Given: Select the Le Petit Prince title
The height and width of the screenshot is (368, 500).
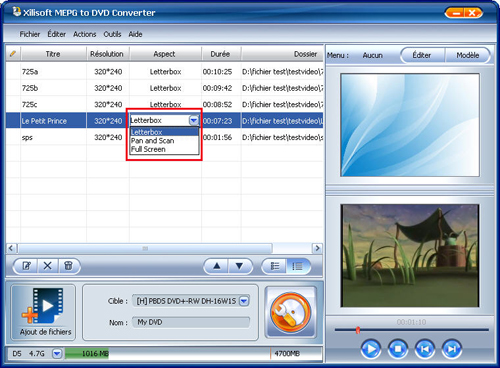Looking at the screenshot, I should click(44, 121).
